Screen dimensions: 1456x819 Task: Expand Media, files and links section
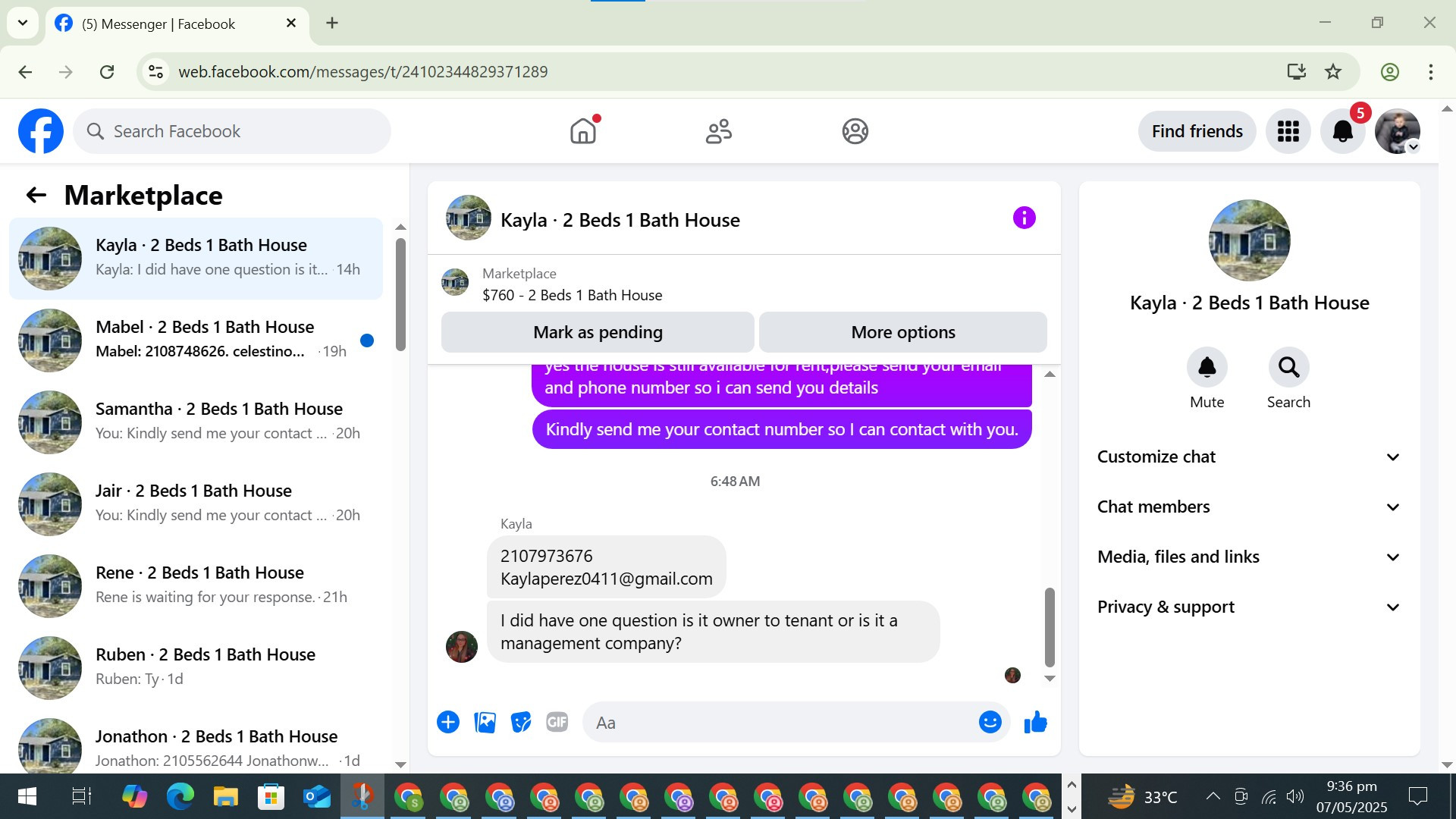click(x=1248, y=557)
